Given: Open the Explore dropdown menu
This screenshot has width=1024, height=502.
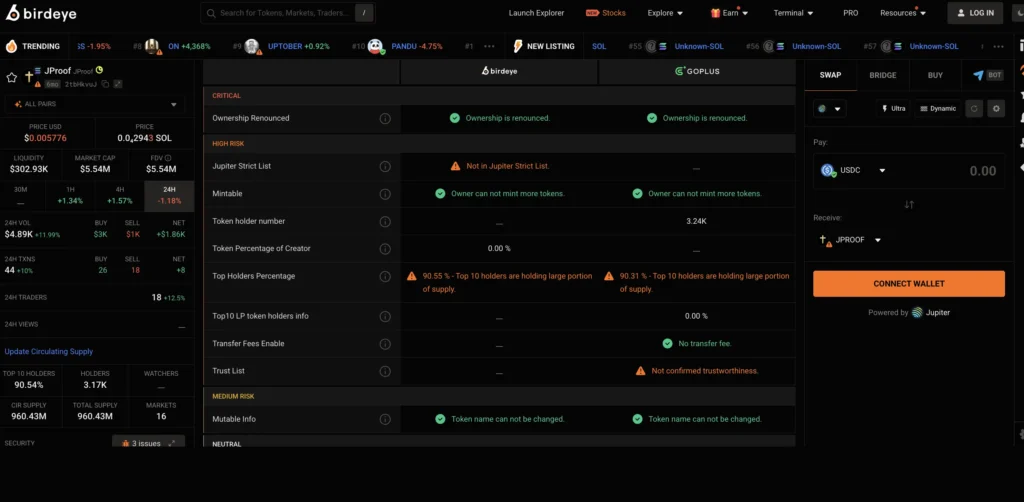Looking at the screenshot, I should (665, 12).
